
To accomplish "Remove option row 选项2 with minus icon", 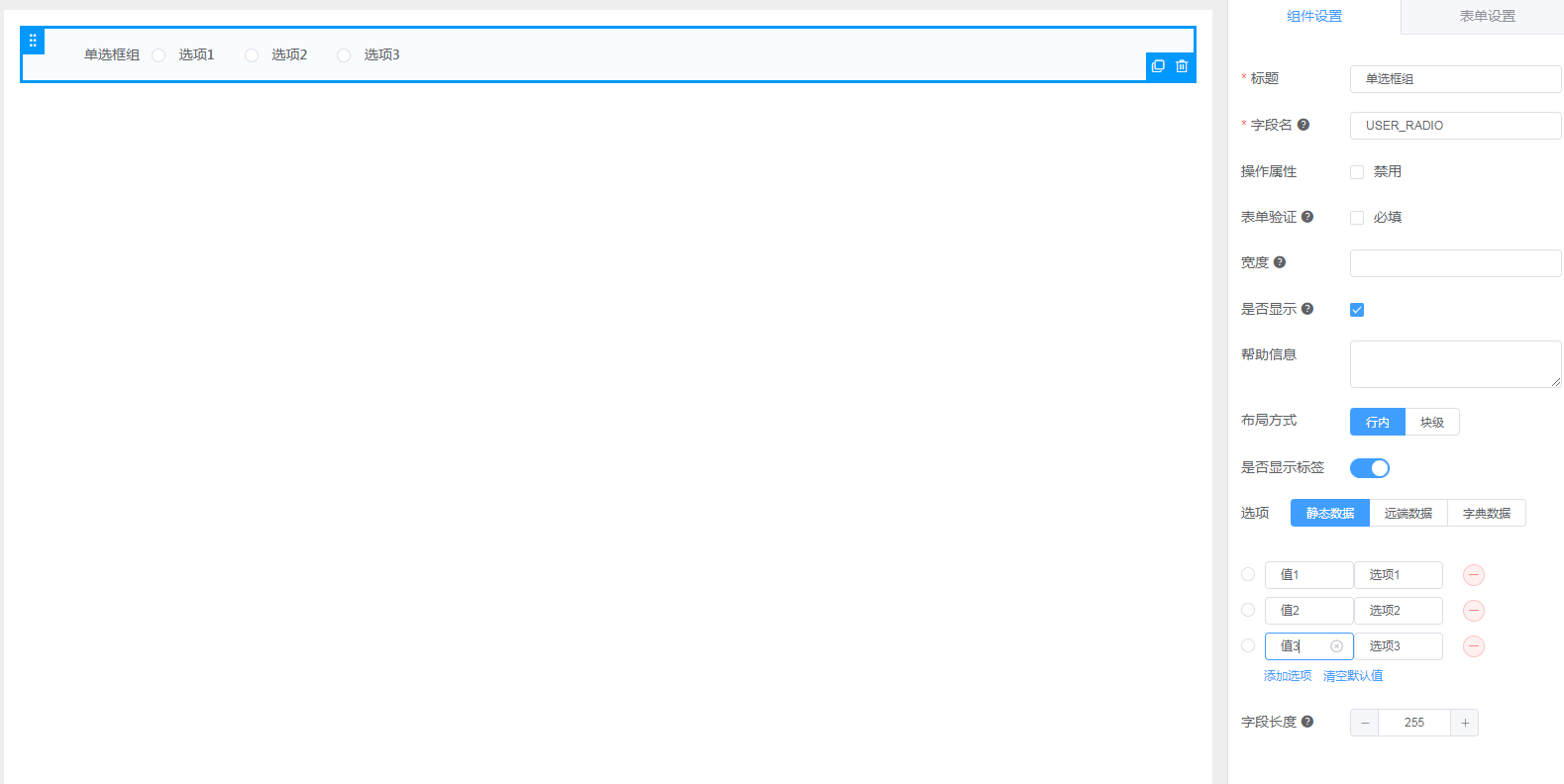I will [x=1474, y=611].
